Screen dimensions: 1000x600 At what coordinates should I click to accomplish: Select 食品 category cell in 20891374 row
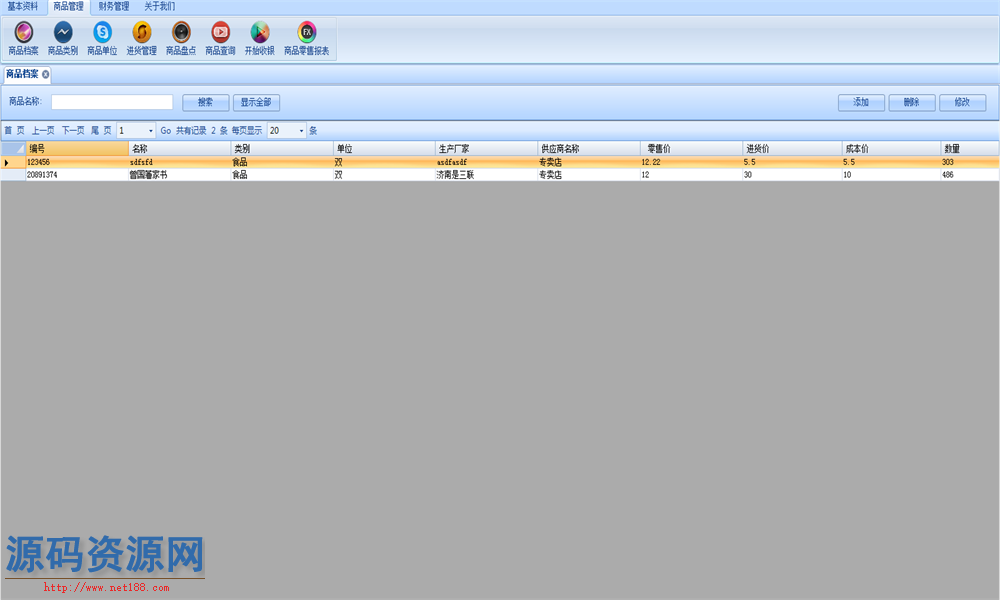point(283,175)
